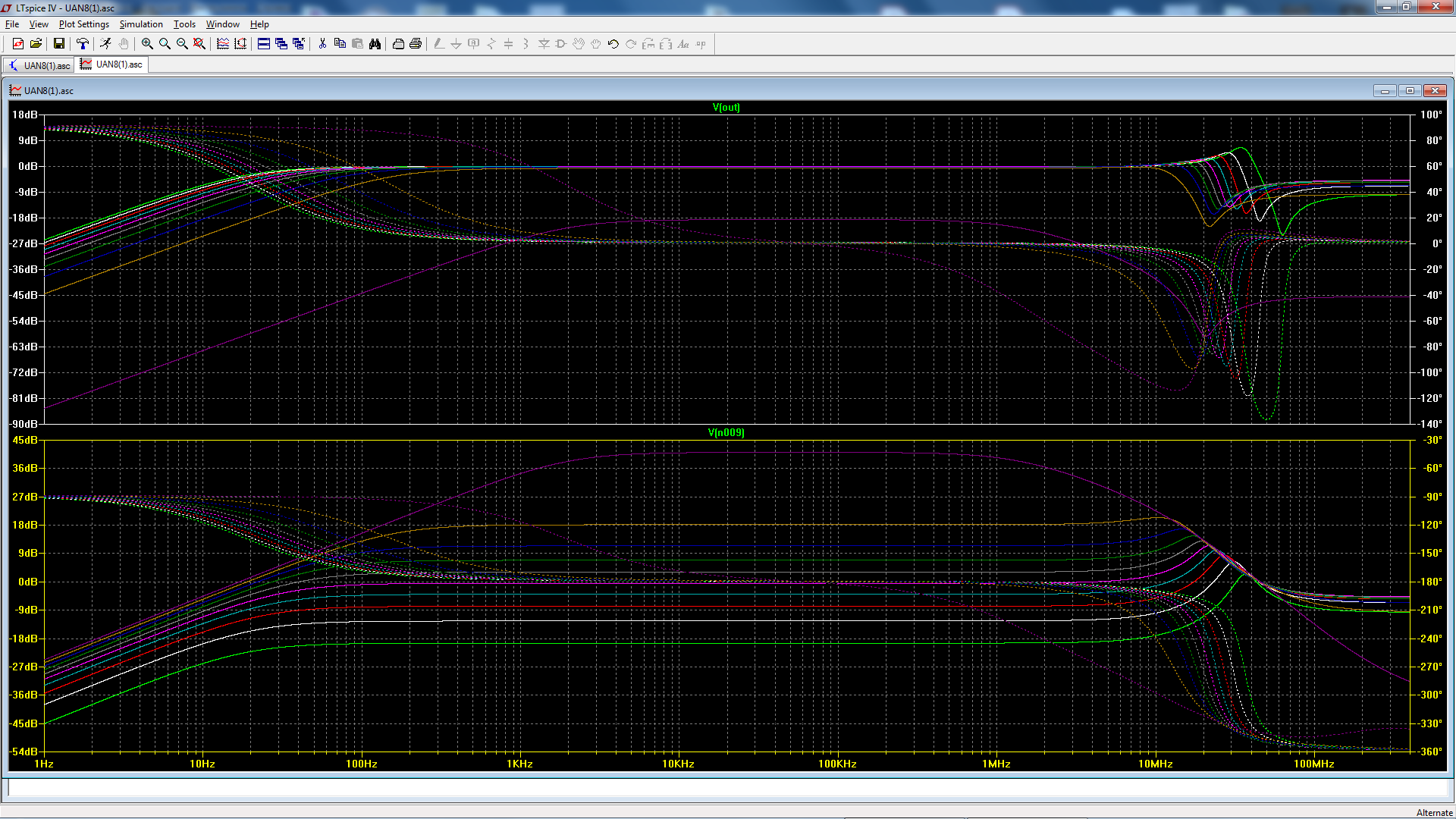The image size is (1456, 819).
Task: Click the V(out) trace label
Action: coord(726,107)
